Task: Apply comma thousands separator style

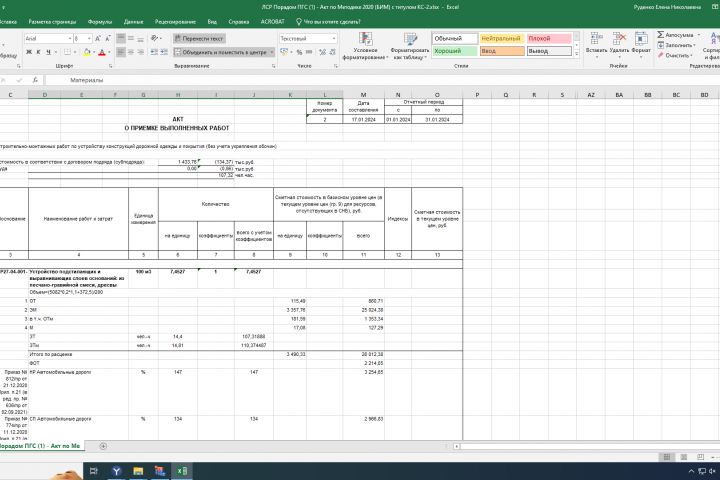Action: (x=309, y=52)
